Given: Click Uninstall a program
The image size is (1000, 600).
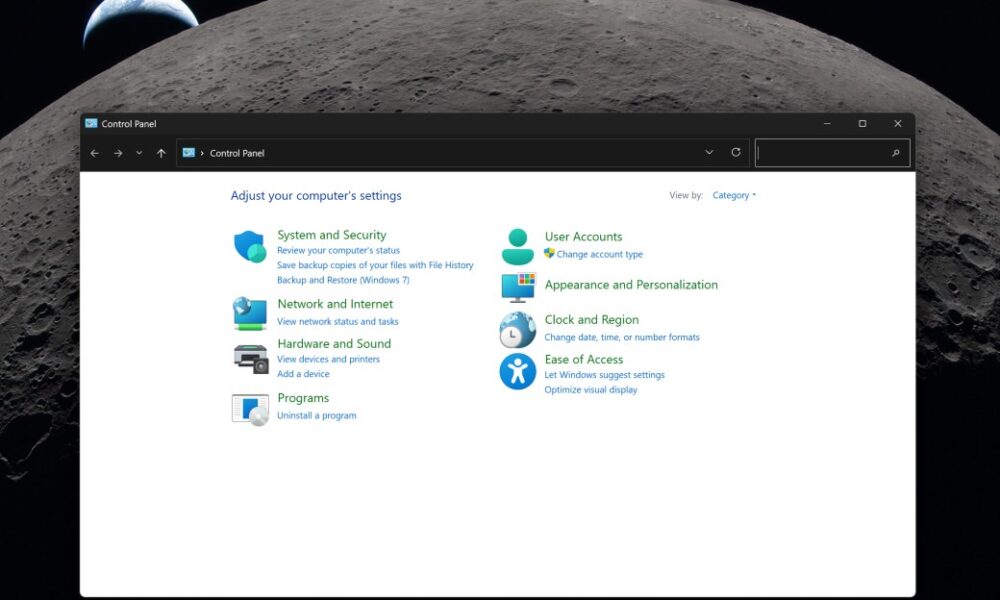Looking at the screenshot, I should (316, 415).
